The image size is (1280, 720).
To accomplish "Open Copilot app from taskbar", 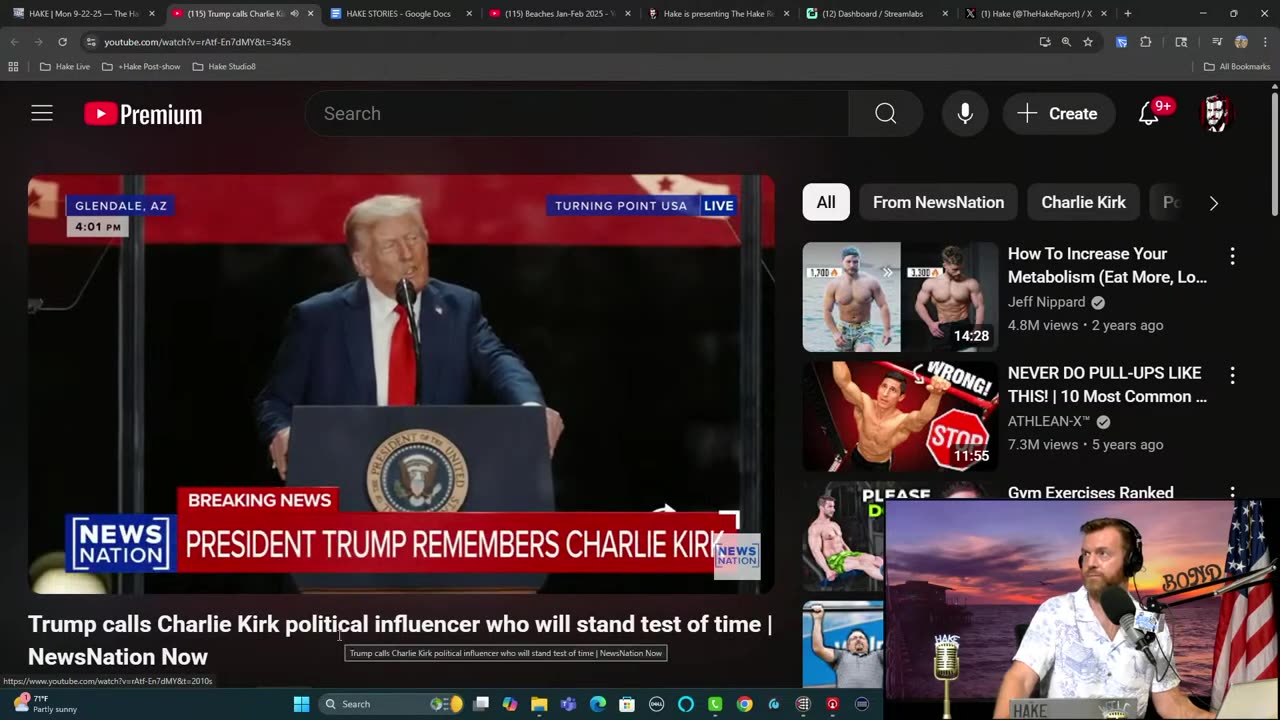I will click(509, 704).
